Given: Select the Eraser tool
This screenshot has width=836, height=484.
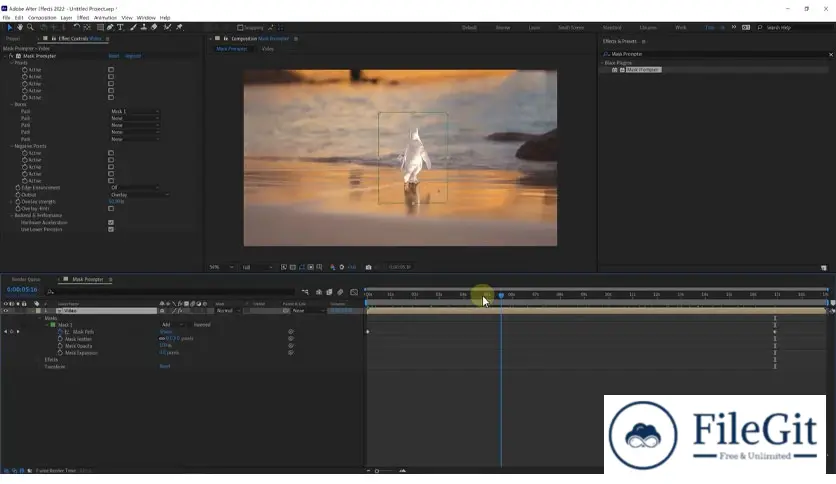Looking at the screenshot, I should tap(154, 27).
